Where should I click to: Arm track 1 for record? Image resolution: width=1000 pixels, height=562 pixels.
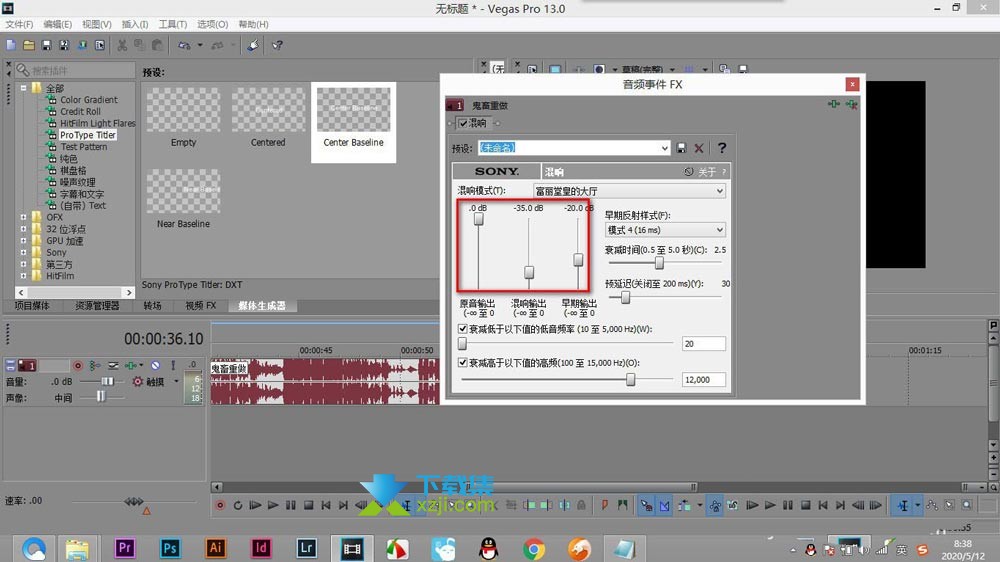coord(78,366)
